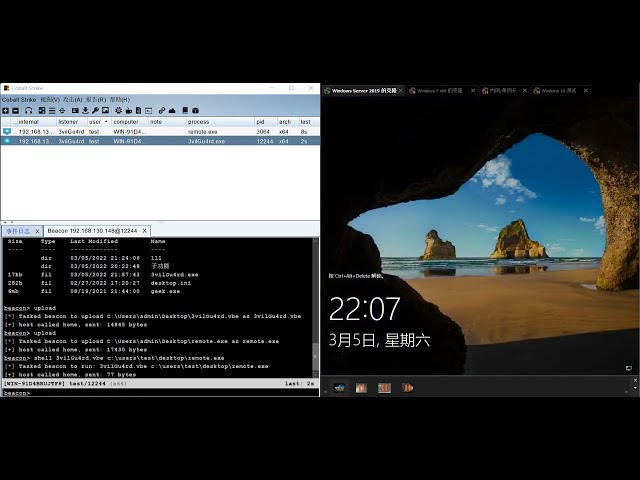Close the Windows 10 测试 VM tab
This screenshot has width=640, height=480.
[x=586, y=91]
